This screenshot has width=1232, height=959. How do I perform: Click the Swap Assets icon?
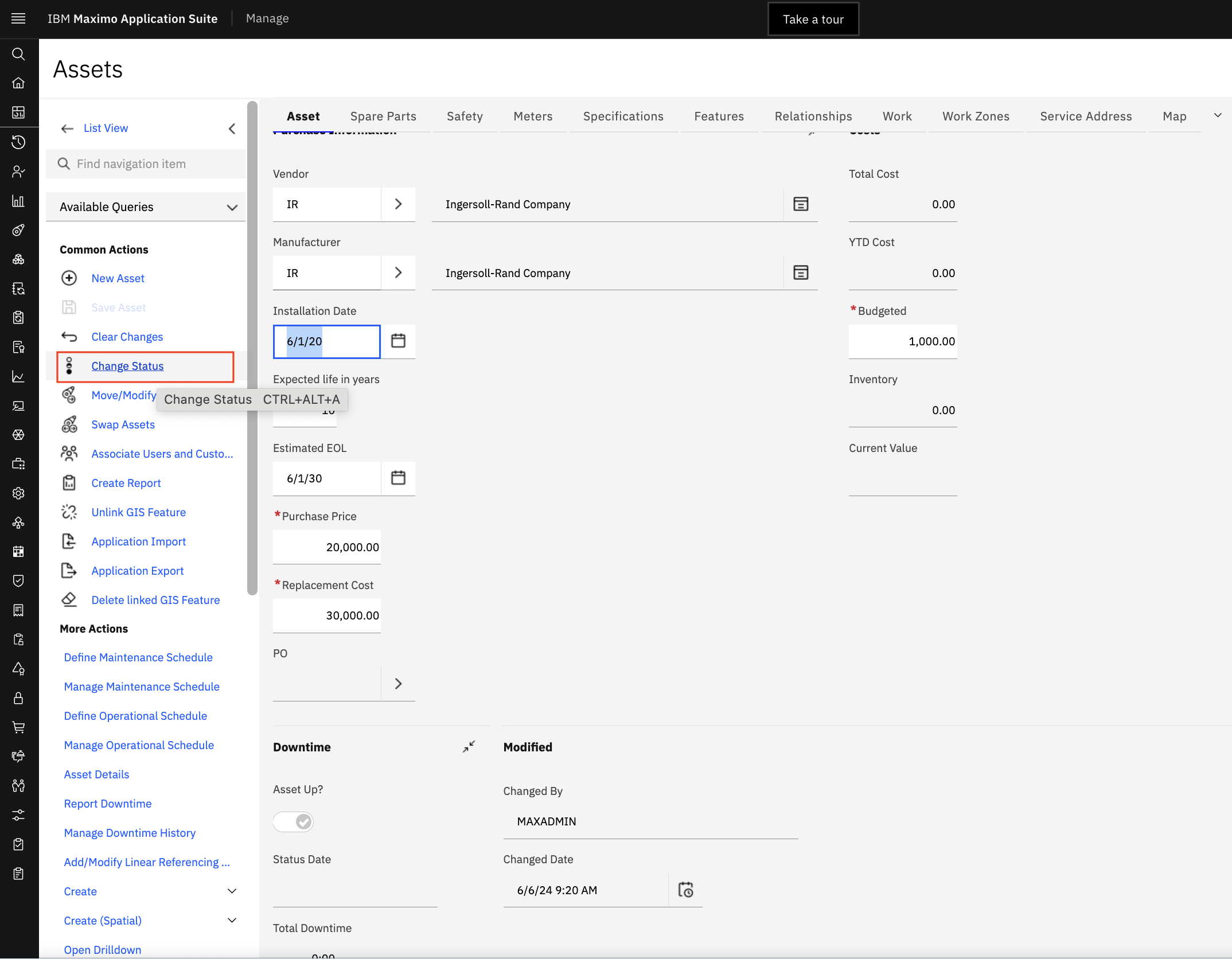coord(68,424)
